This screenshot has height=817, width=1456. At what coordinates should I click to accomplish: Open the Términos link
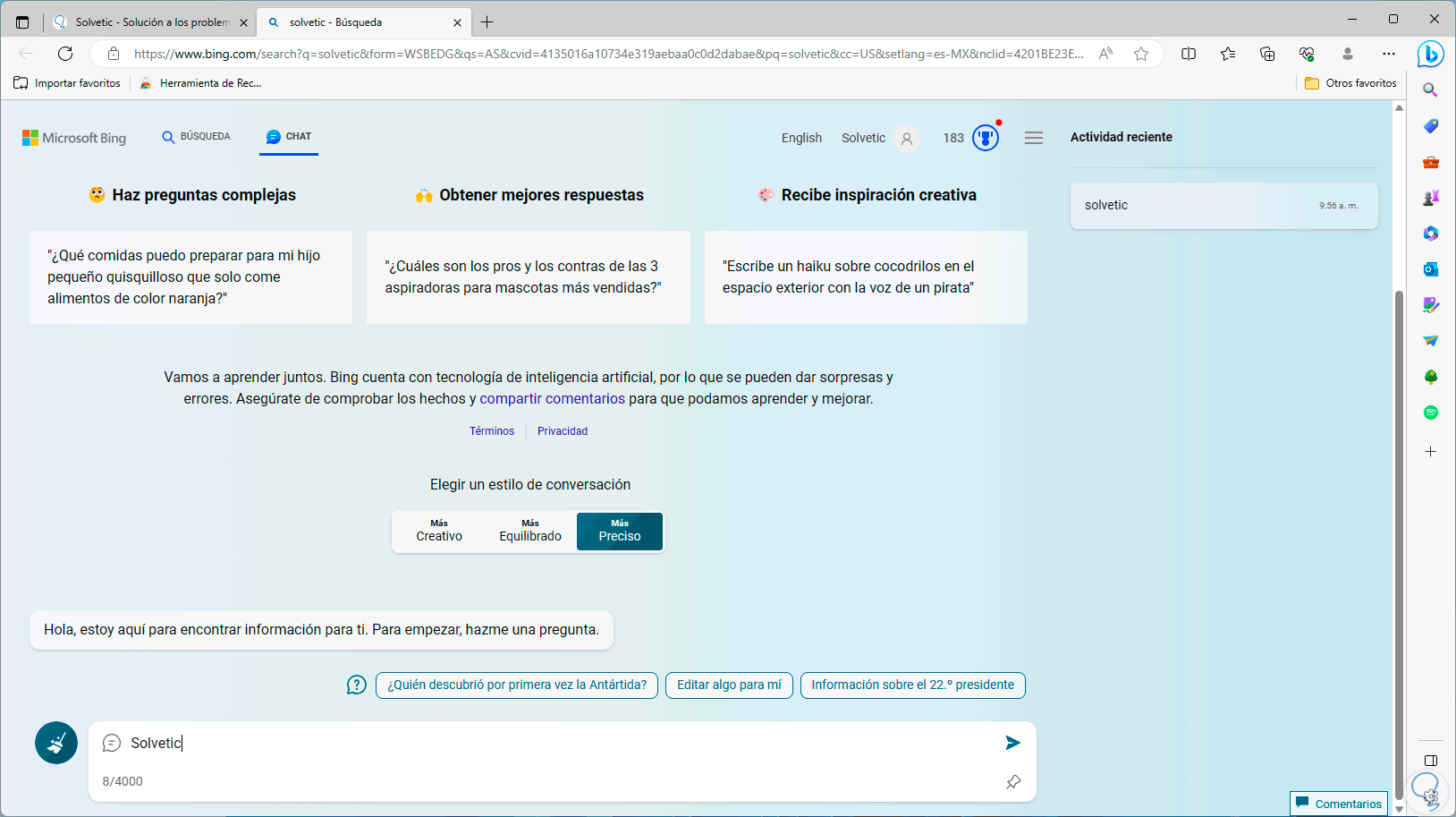pos(492,431)
